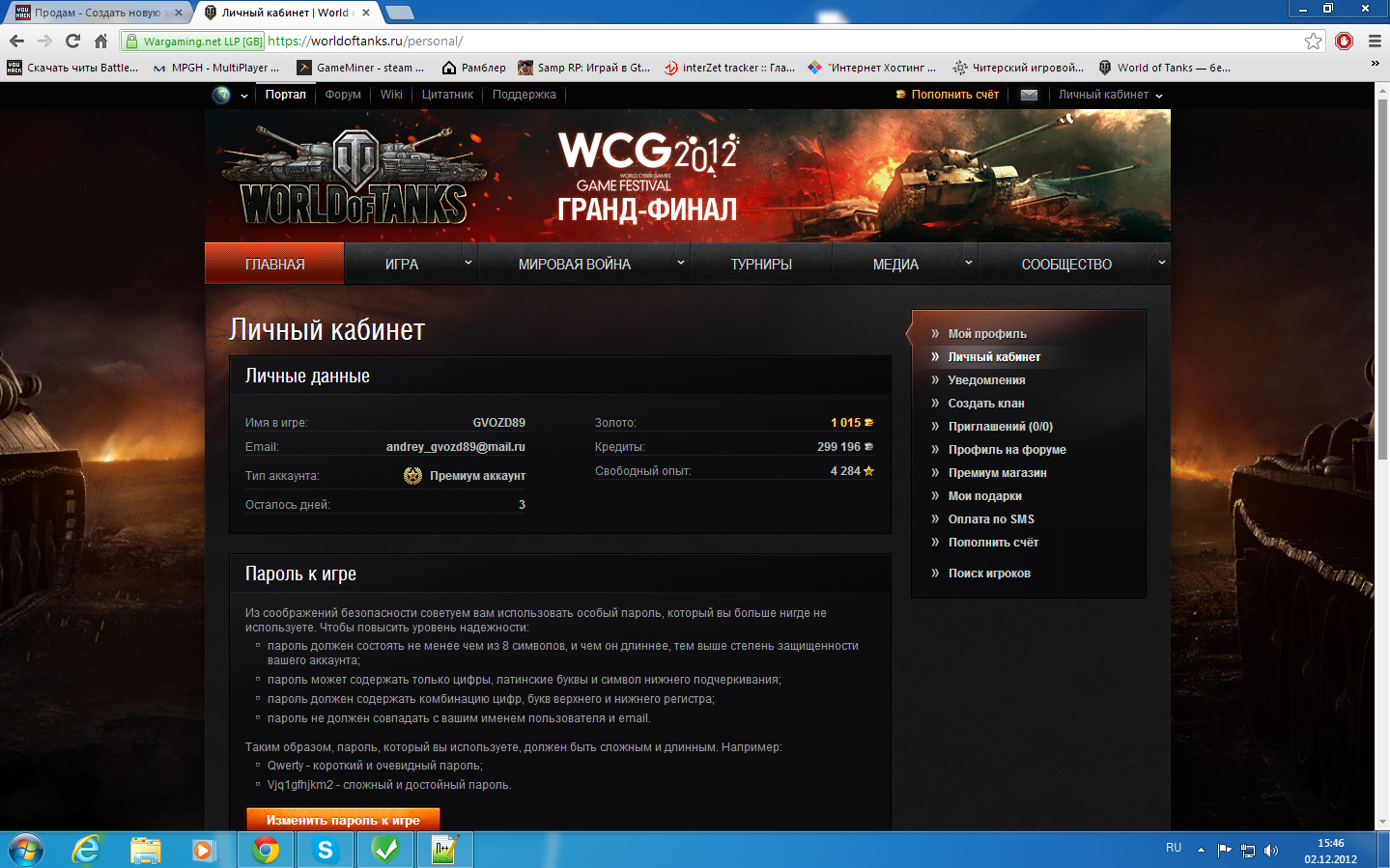Open the Цитатник tab in the top bar
Viewport: 1390px width, 868px height.
(447, 95)
